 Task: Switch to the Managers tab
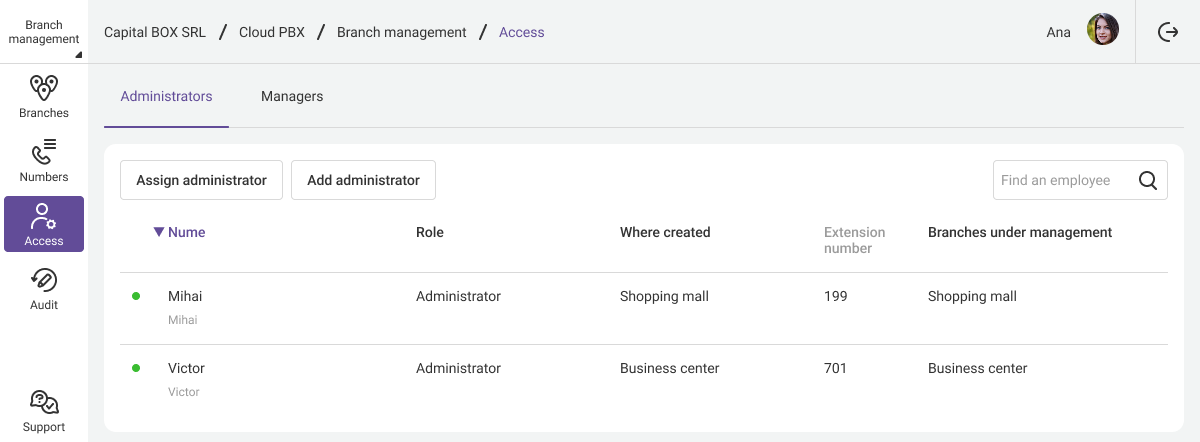pyautogui.click(x=292, y=96)
